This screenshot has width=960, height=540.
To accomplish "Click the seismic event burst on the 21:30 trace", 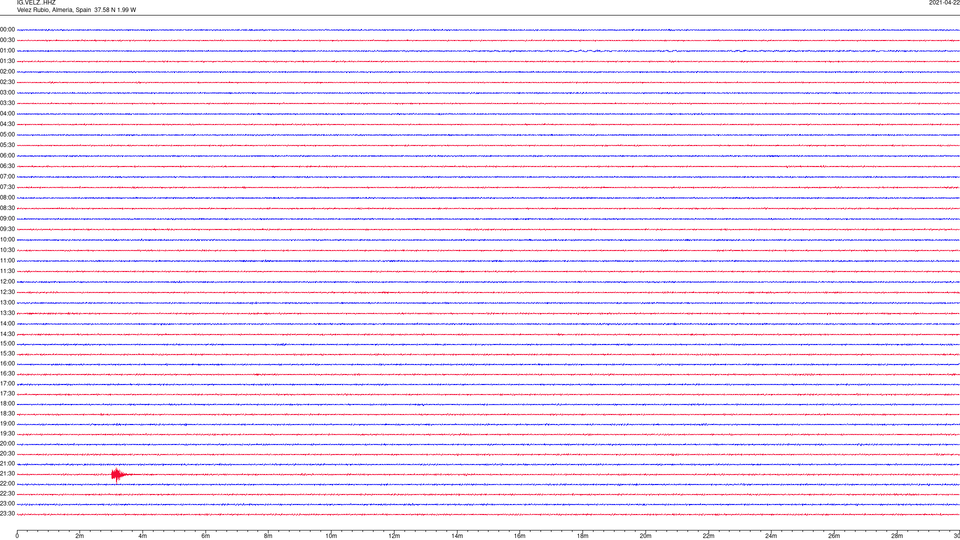I will pyautogui.click(x=118, y=474).
